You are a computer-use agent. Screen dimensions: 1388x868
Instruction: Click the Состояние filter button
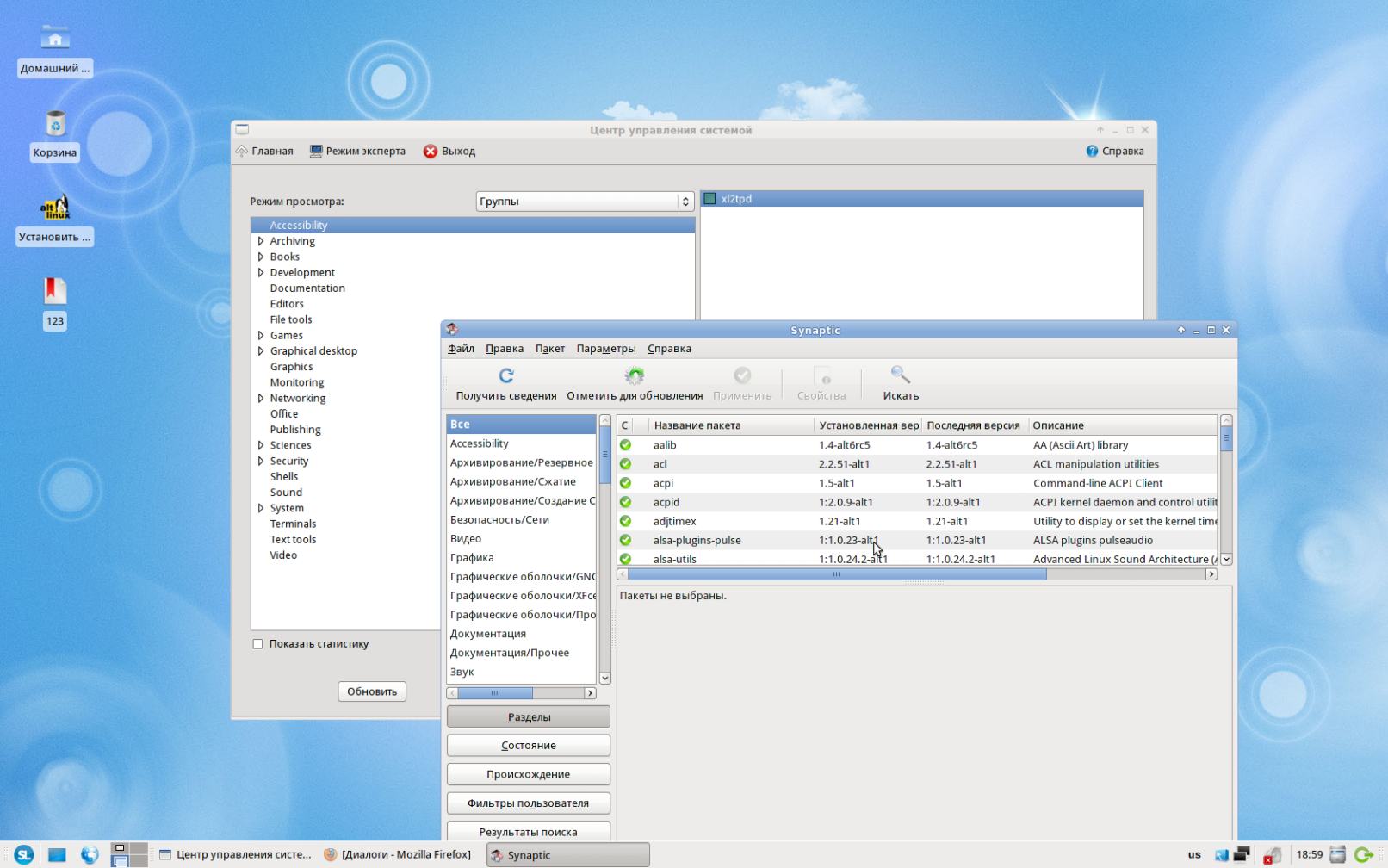click(x=529, y=746)
